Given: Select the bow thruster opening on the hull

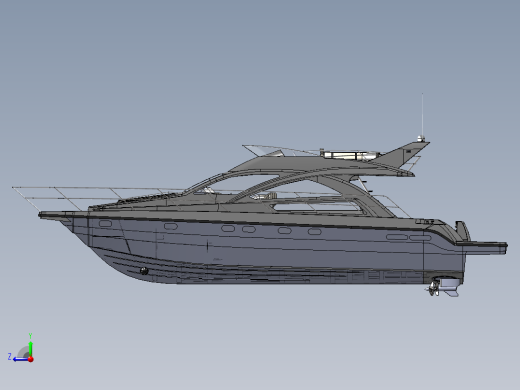Looking at the screenshot, I should (144, 271).
